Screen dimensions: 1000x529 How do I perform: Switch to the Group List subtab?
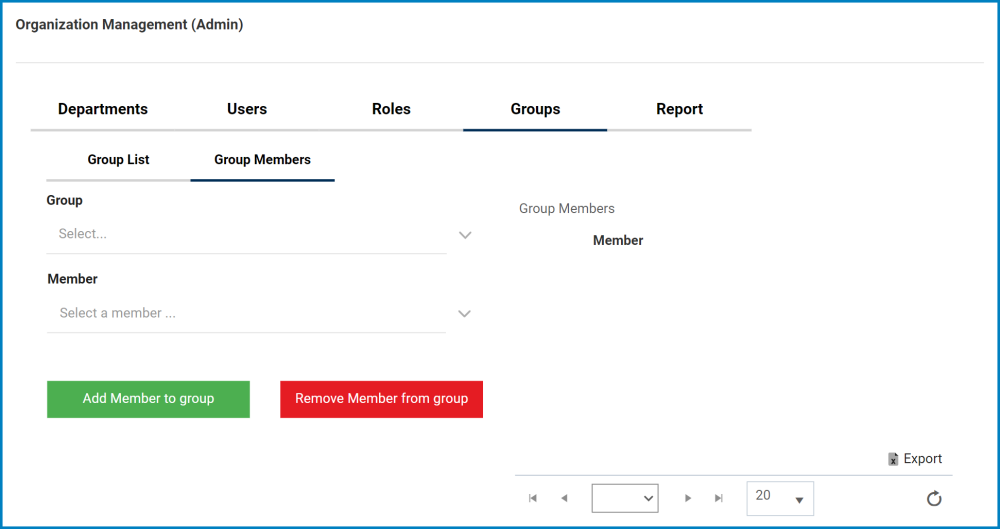[x=118, y=160]
